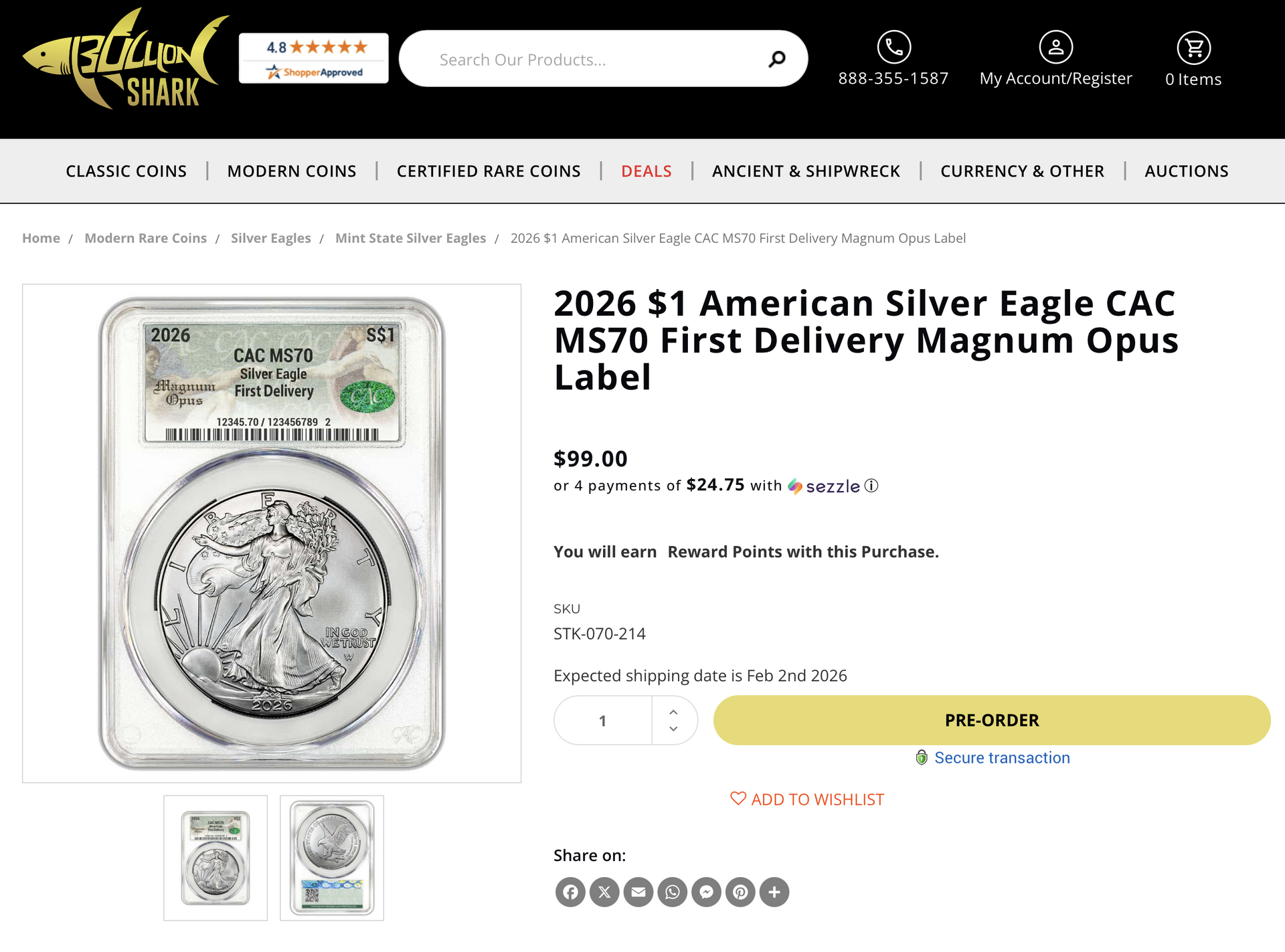Go to Silver Eagles breadcrumb
1285x952 pixels.
pos(270,238)
